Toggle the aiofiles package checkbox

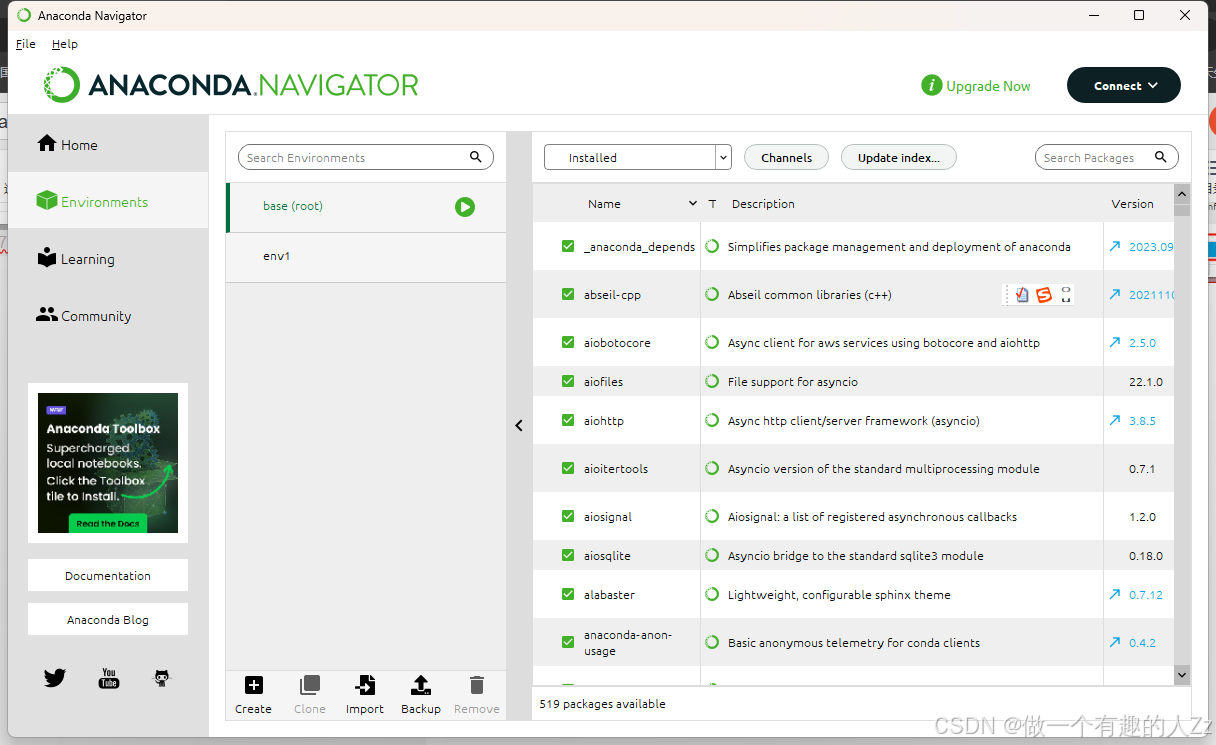click(568, 381)
